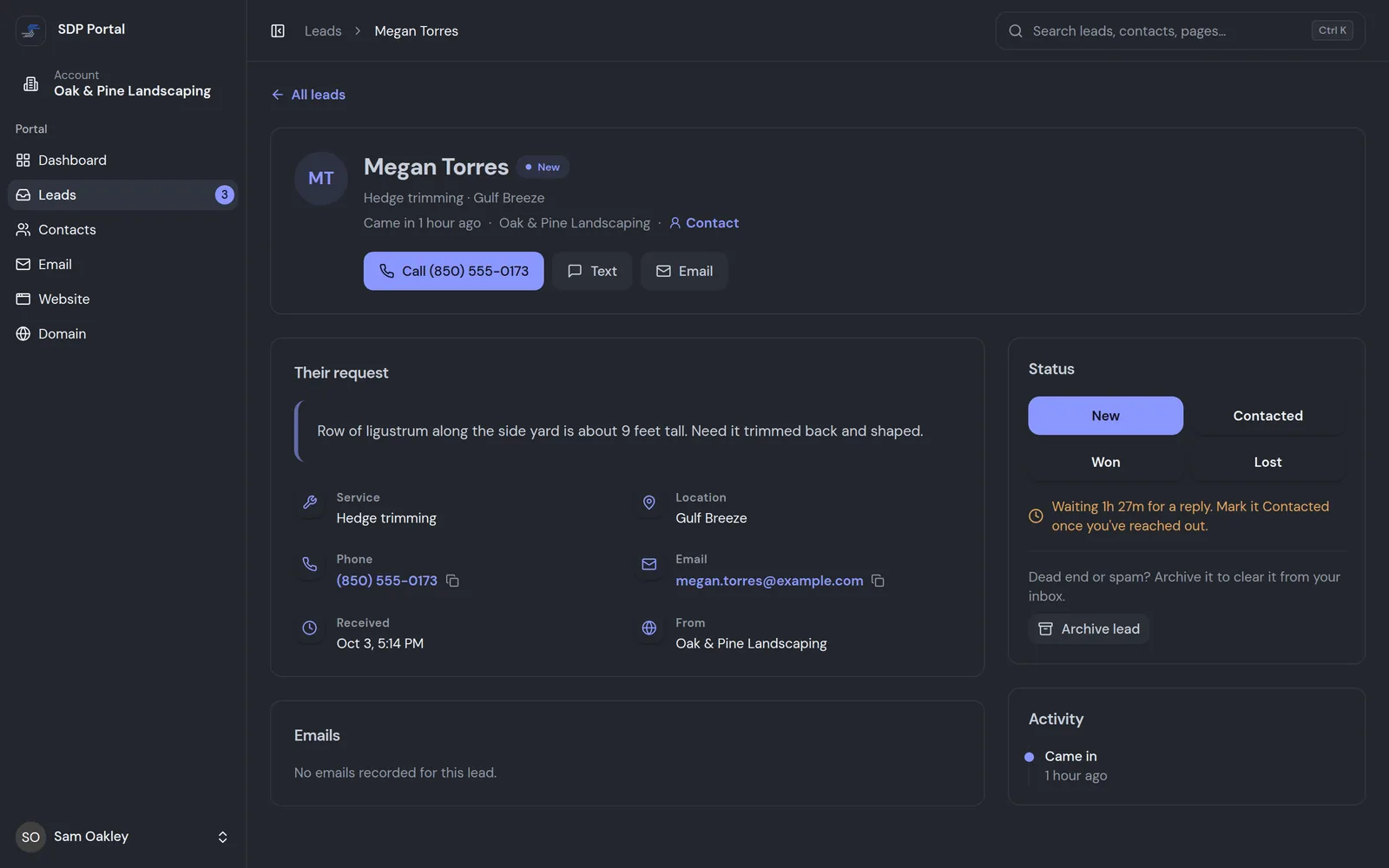Click the Text button
This screenshot has height=868, width=1389.
click(592, 271)
